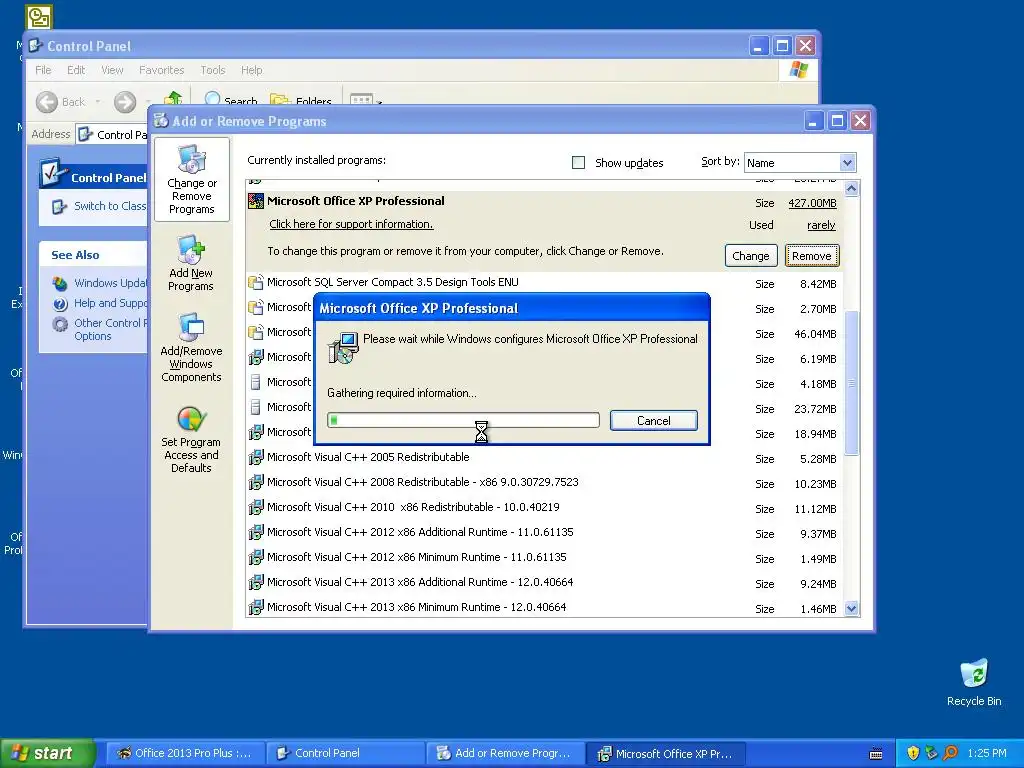Click the Address bar in Control Panel window
Image resolution: width=1024 pixels, height=768 pixels.
(112, 135)
